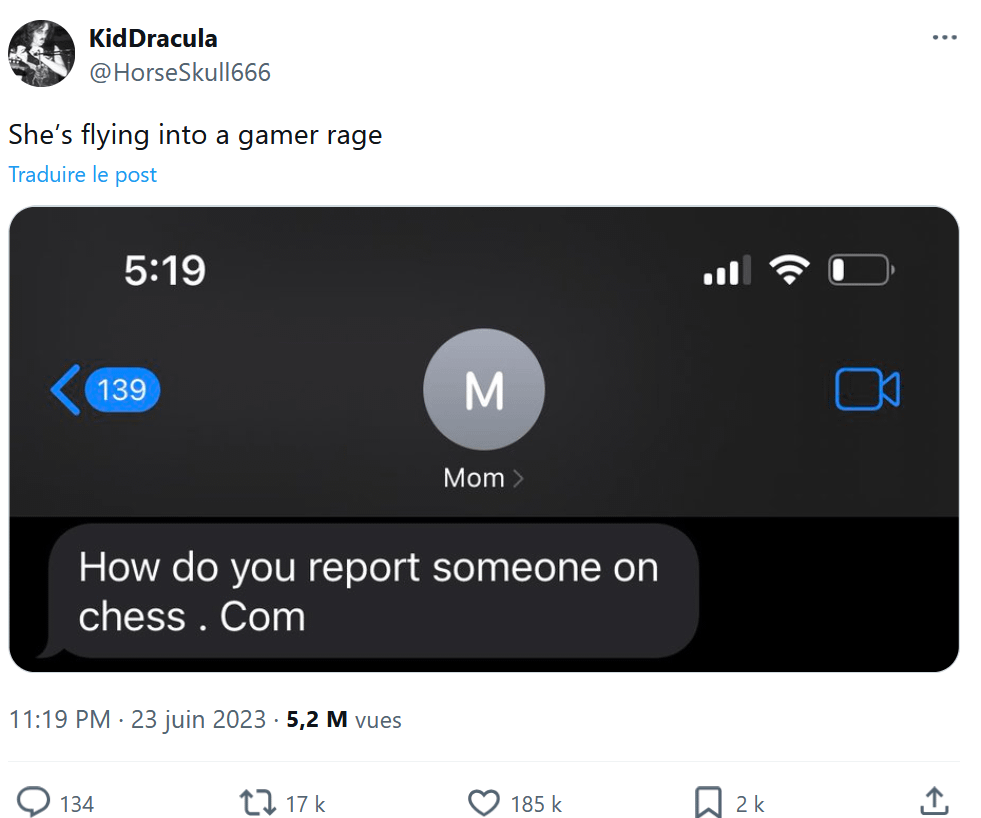Click the Traduire le post link
981x818 pixels.
coord(83,174)
